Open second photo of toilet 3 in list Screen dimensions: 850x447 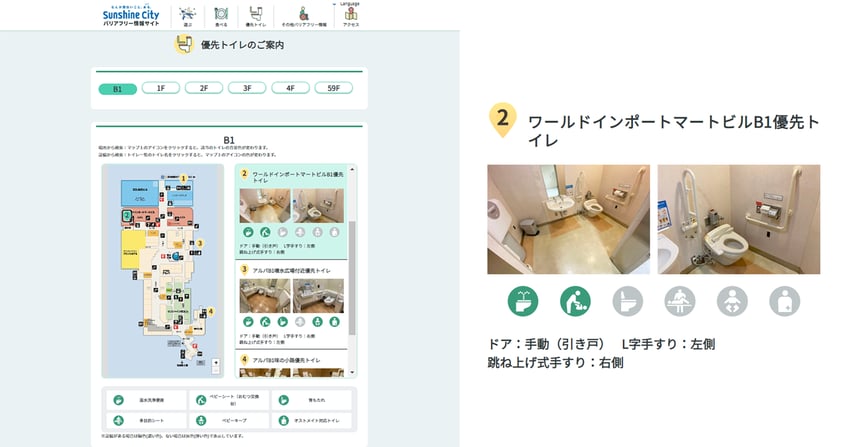318,296
